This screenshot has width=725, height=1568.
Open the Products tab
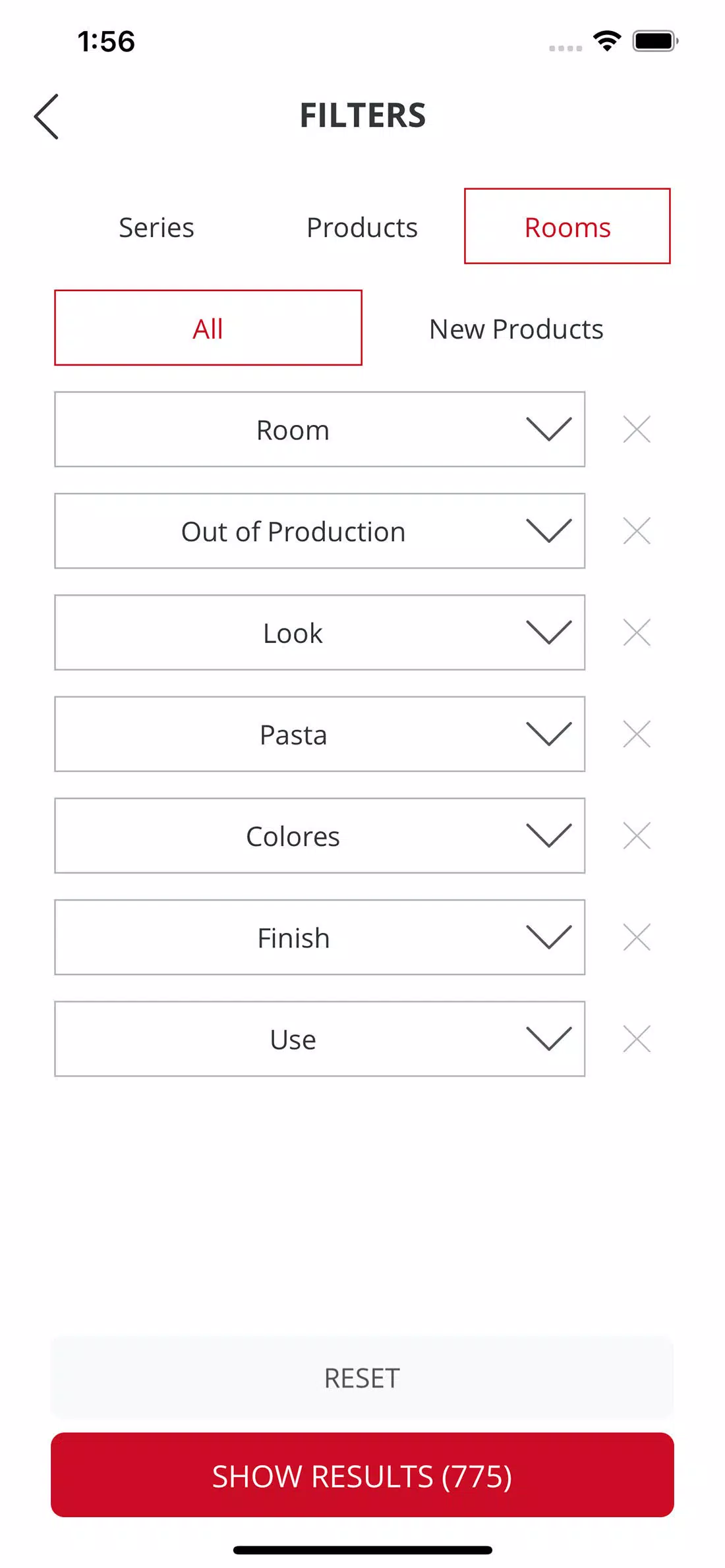click(x=362, y=227)
